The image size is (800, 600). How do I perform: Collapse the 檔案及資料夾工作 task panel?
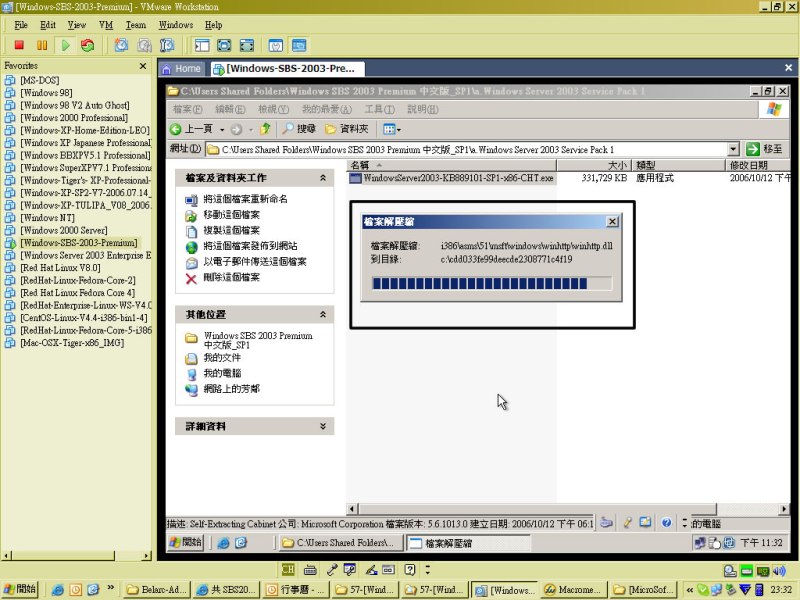point(322,178)
